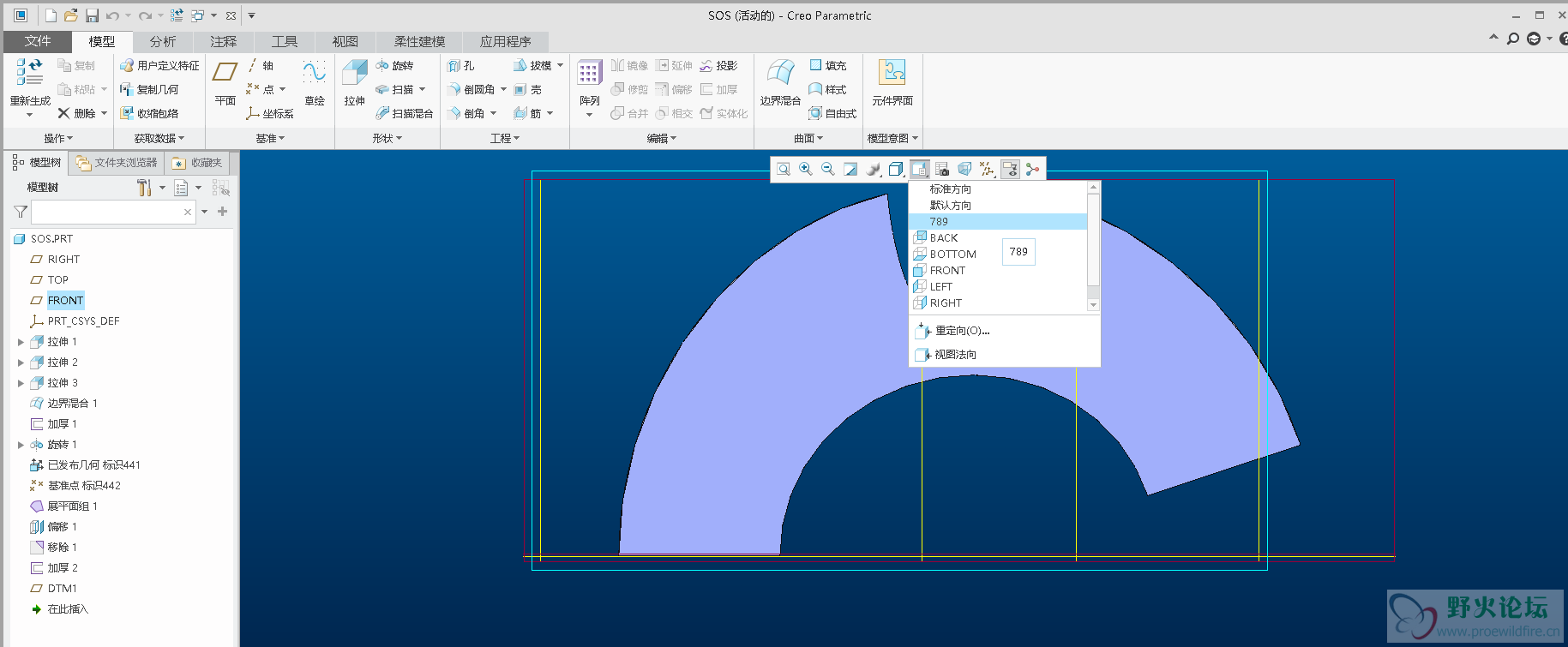This screenshot has height=647, width=1568.
Task: Click the datum Axis (轴) tool
Action: coord(260,65)
